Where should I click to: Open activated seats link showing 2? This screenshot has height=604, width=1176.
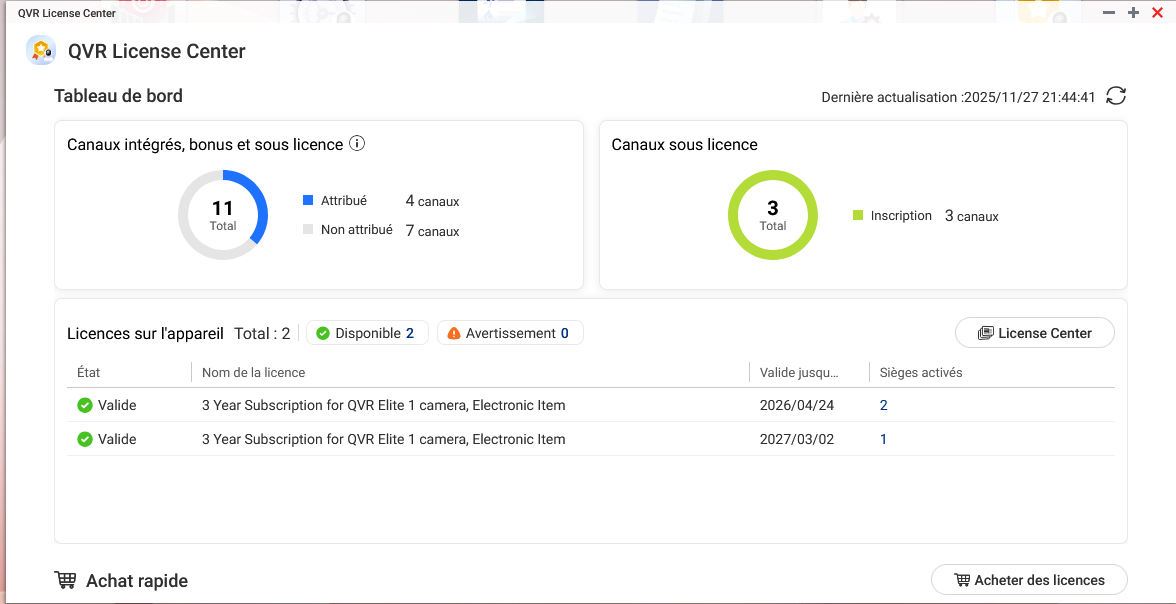click(x=883, y=405)
